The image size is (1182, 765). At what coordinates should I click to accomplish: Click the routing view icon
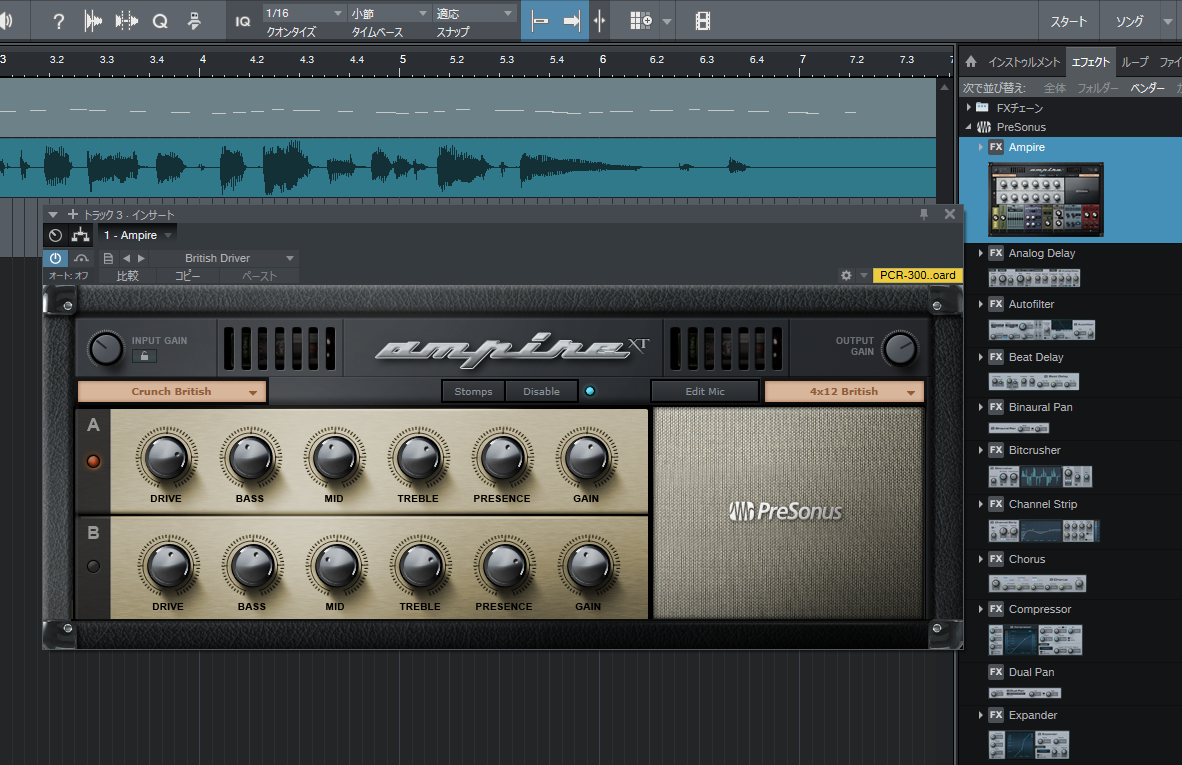pos(80,235)
